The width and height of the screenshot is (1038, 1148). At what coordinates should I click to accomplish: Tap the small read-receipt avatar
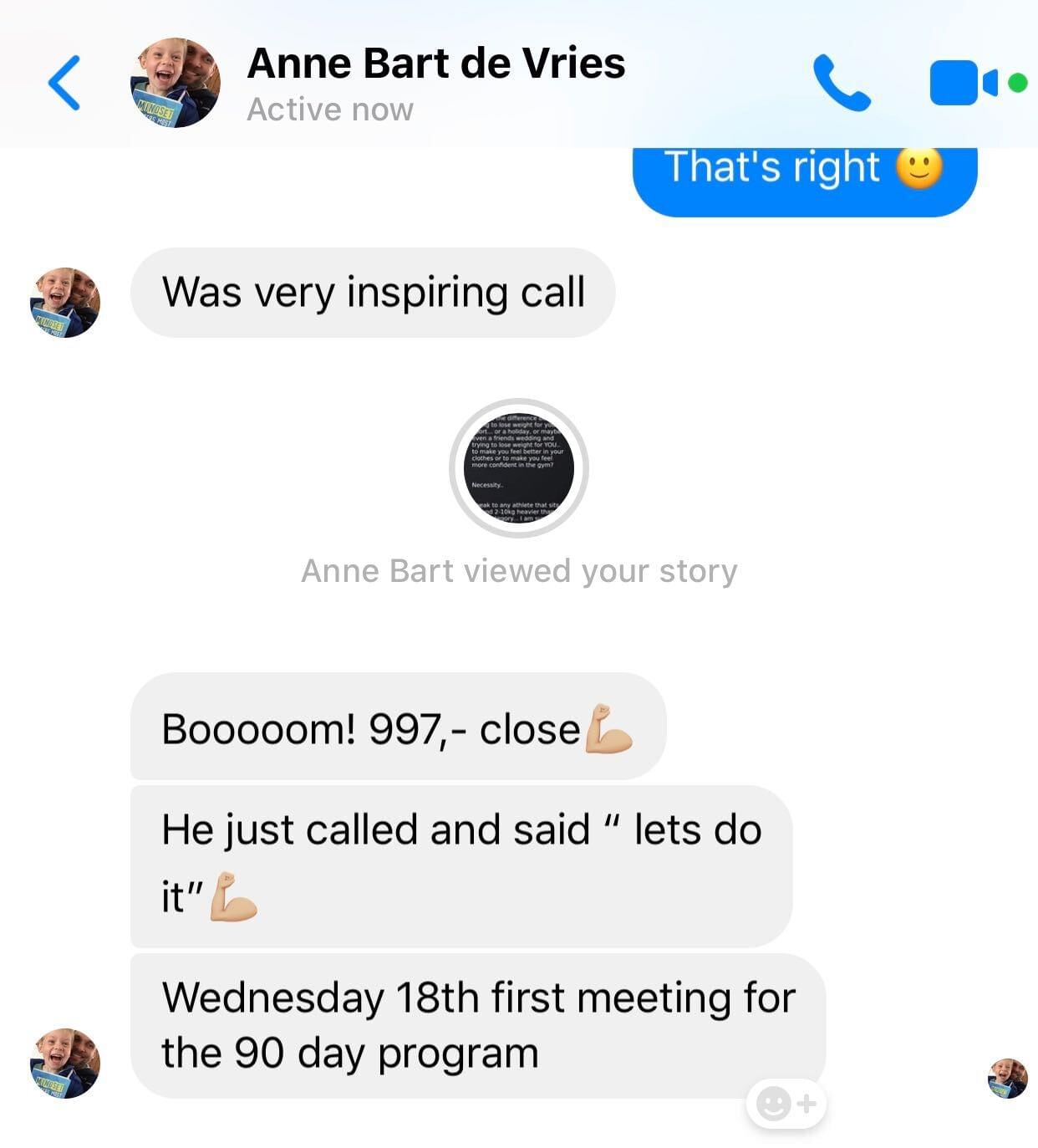(x=1008, y=1078)
